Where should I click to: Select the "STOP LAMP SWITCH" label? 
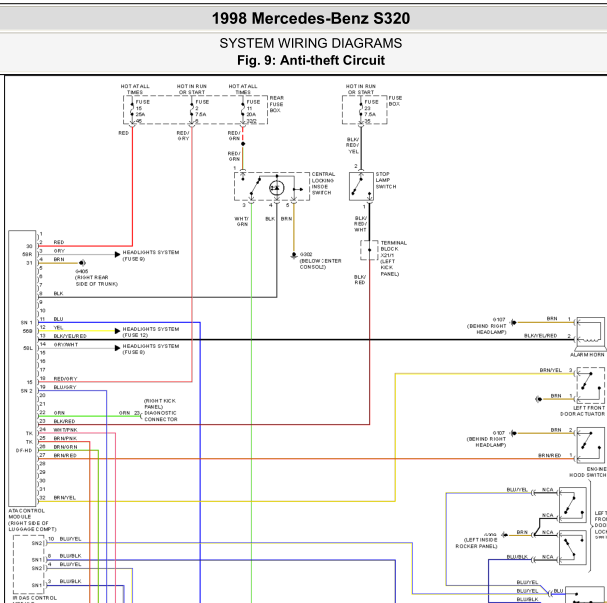(x=386, y=180)
